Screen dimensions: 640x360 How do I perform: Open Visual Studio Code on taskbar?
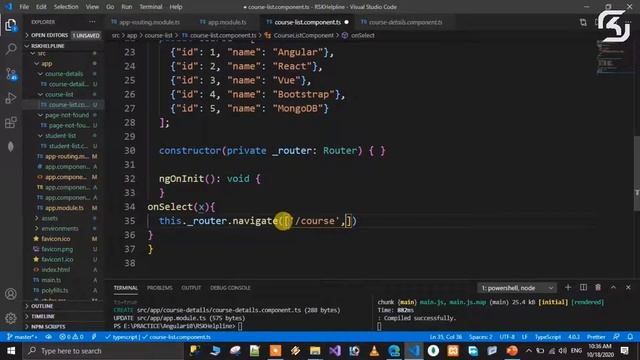point(414,351)
